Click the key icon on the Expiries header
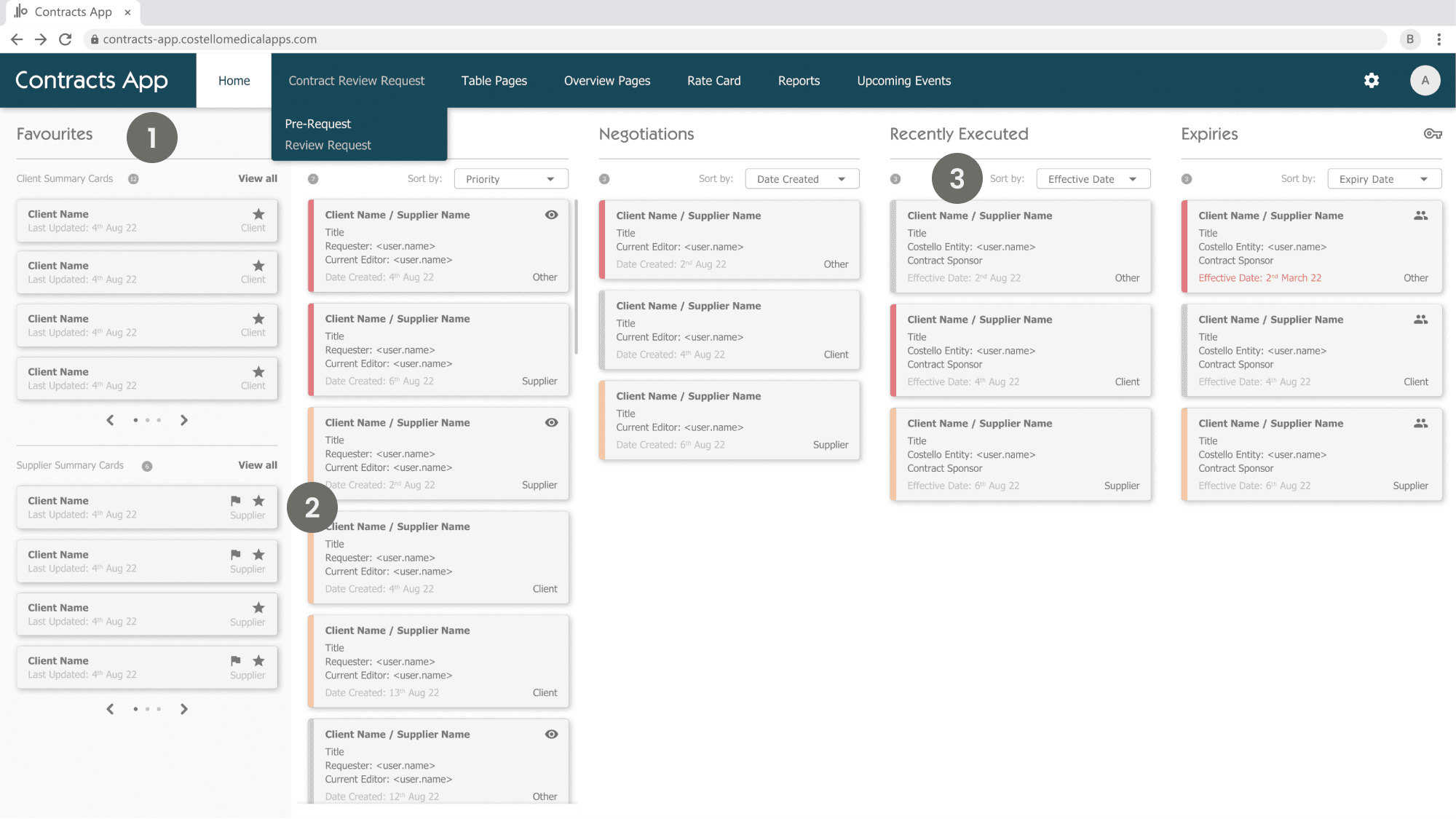The image size is (1456, 819). click(x=1433, y=134)
